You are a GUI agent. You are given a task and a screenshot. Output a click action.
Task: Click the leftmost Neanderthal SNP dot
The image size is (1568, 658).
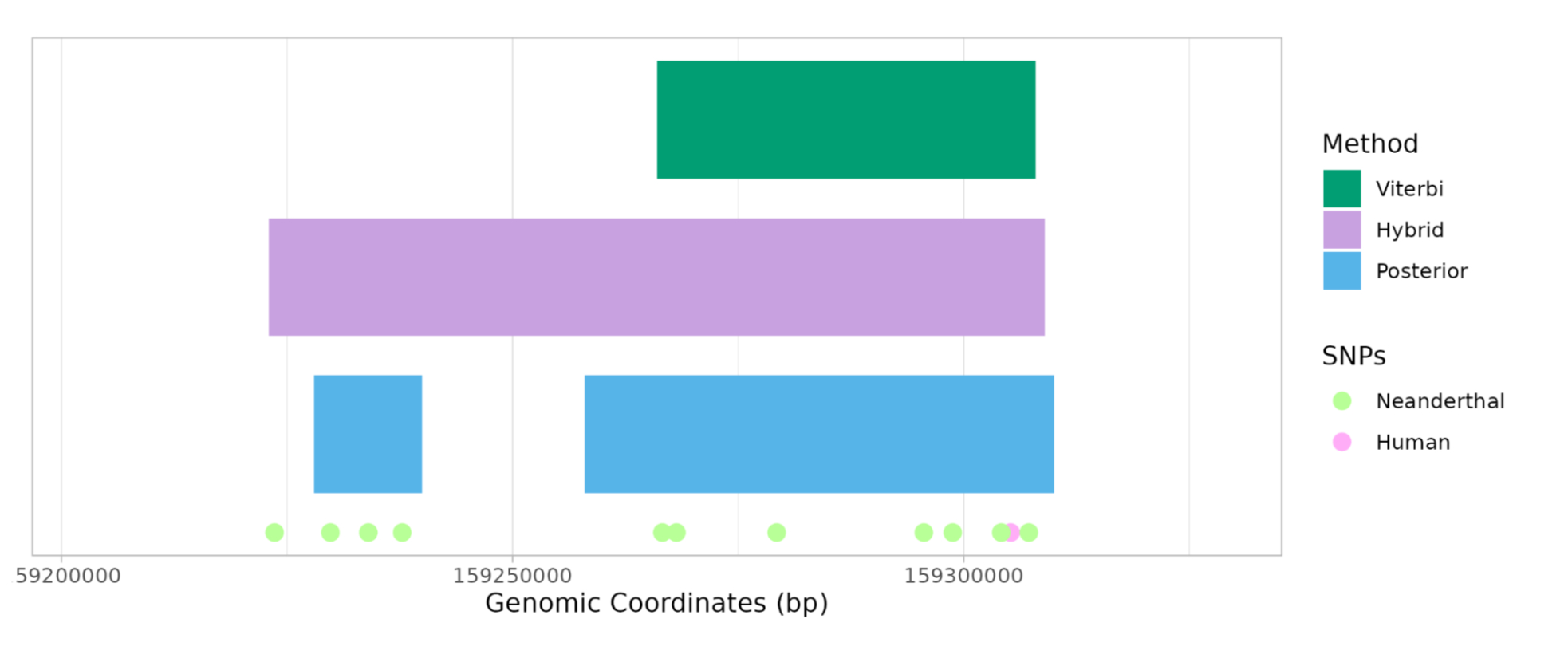coord(274,532)
